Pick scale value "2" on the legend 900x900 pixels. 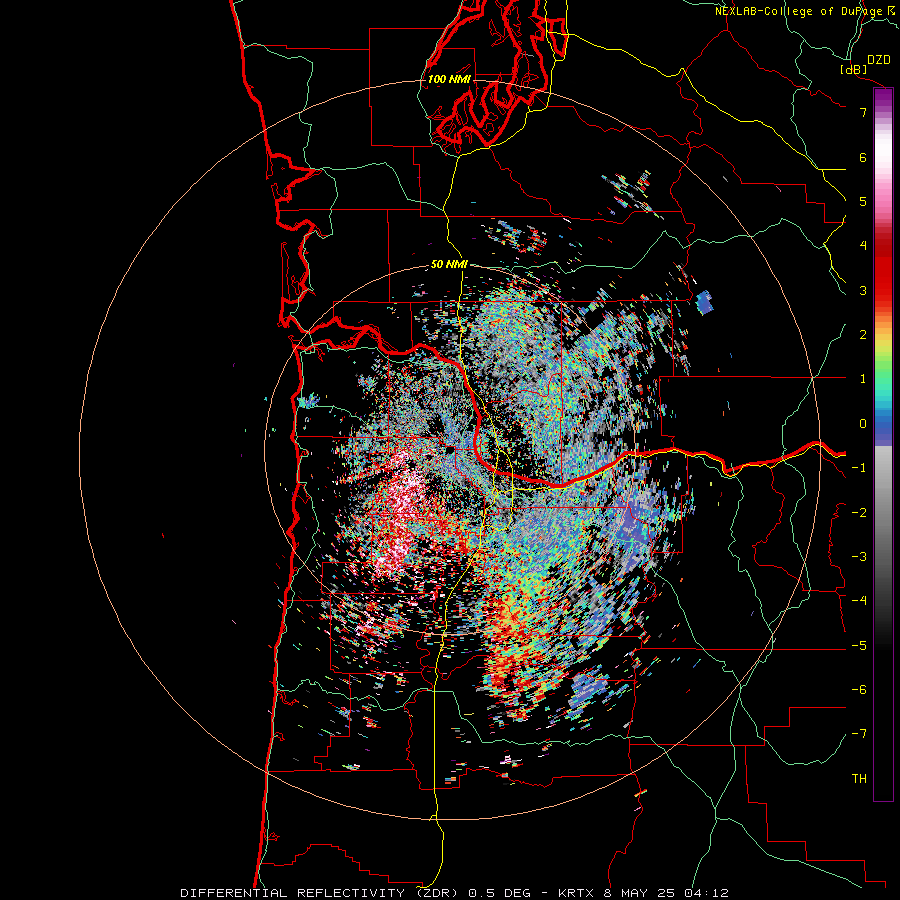pos(863,335)
